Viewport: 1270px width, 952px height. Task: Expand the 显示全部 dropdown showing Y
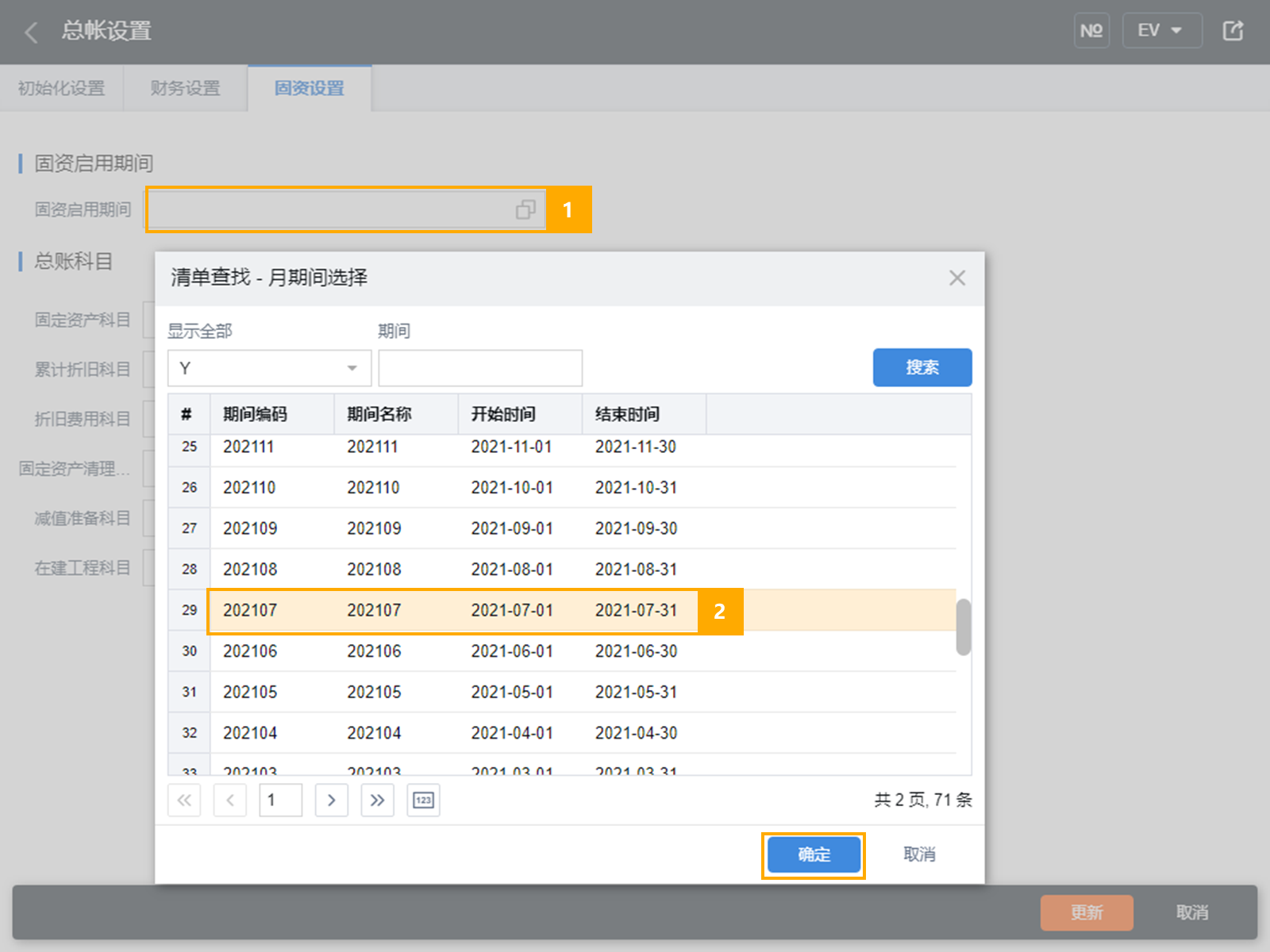[x=269, y=368]
